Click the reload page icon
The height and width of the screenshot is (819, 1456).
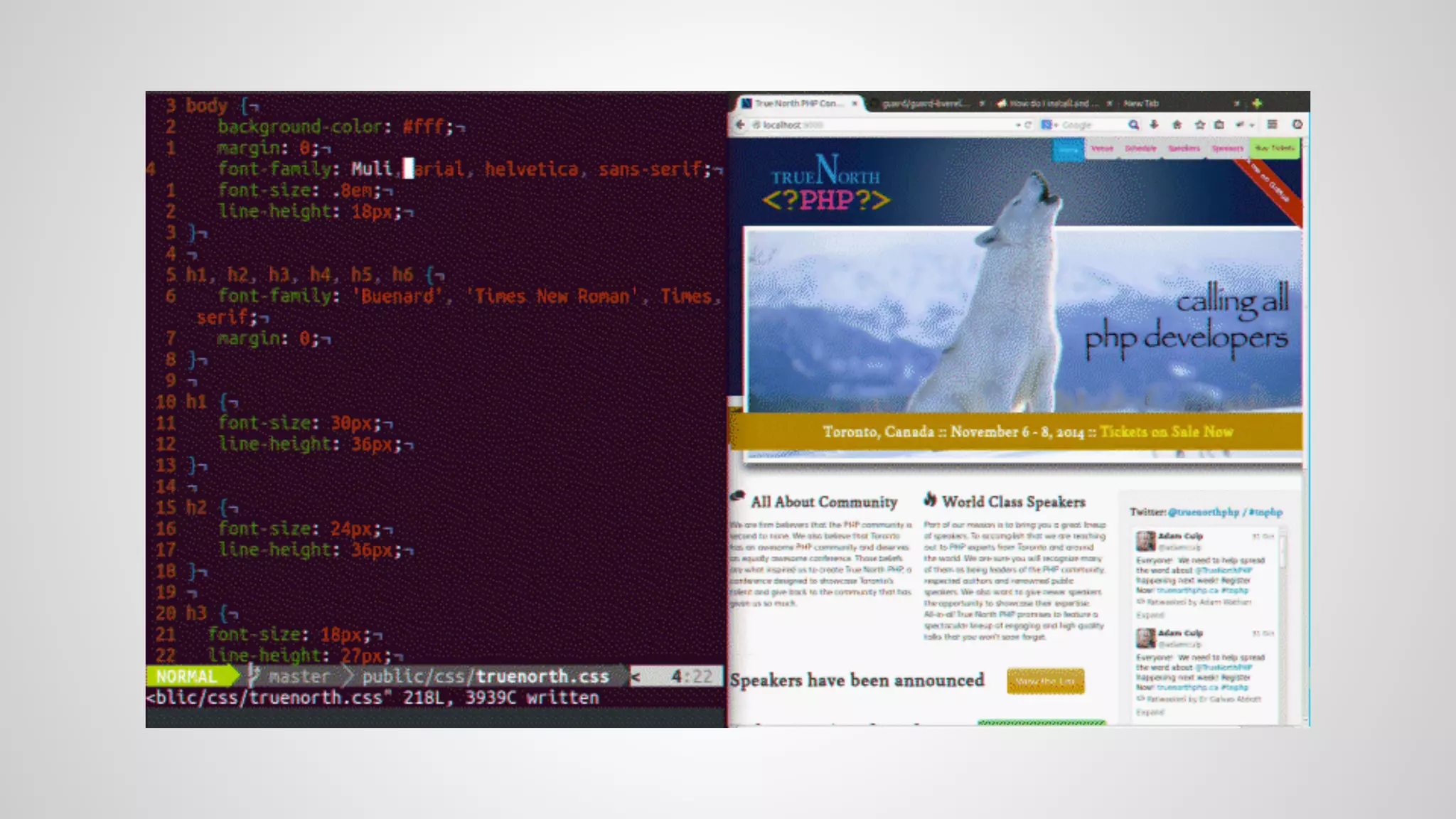1028,125
